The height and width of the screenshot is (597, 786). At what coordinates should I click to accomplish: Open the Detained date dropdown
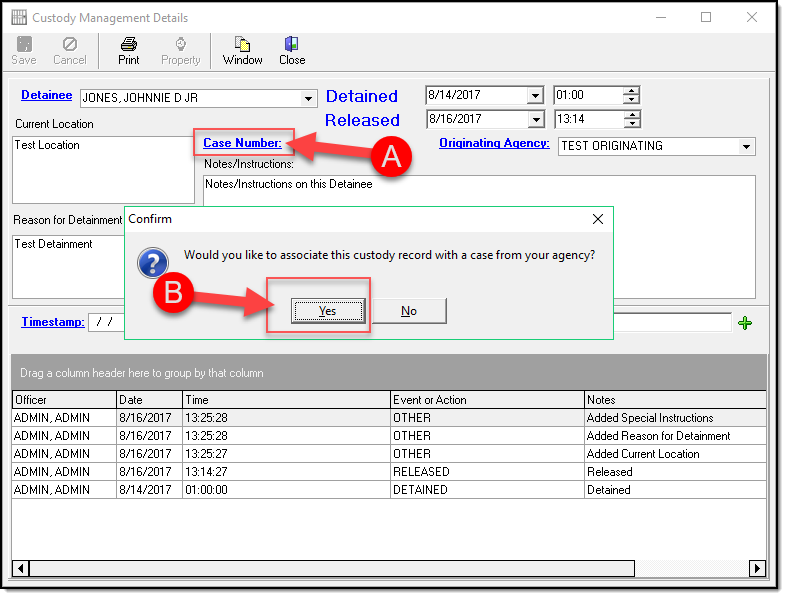pos(535,96)
